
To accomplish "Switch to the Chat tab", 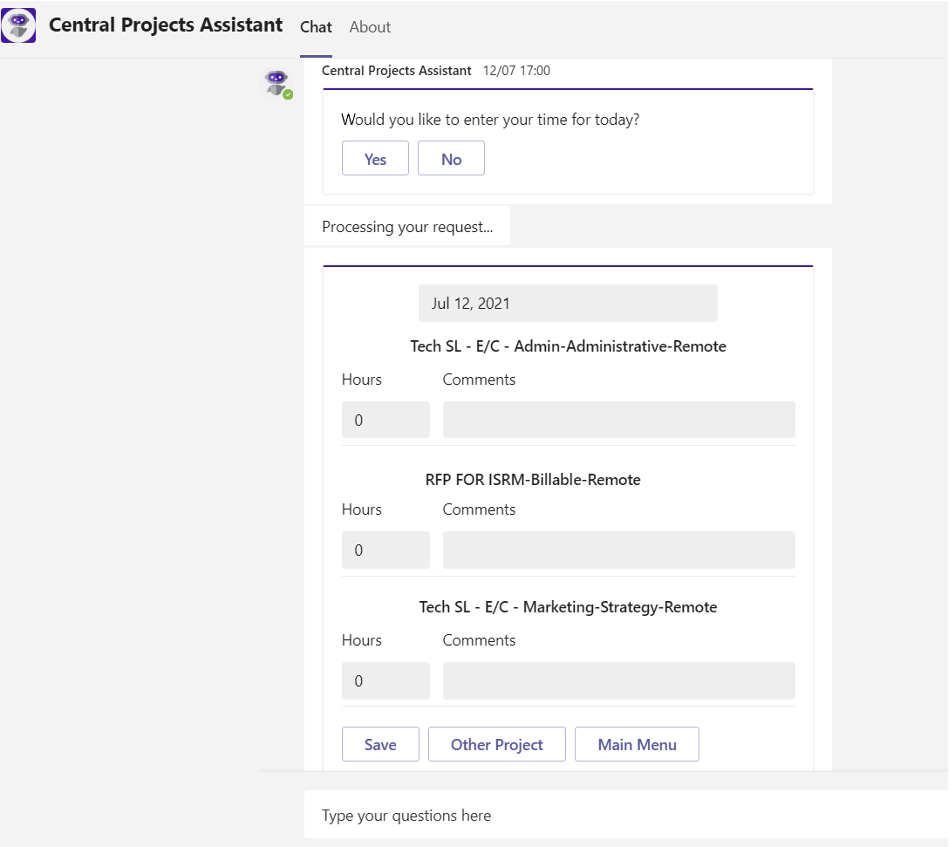I will 316,27.
